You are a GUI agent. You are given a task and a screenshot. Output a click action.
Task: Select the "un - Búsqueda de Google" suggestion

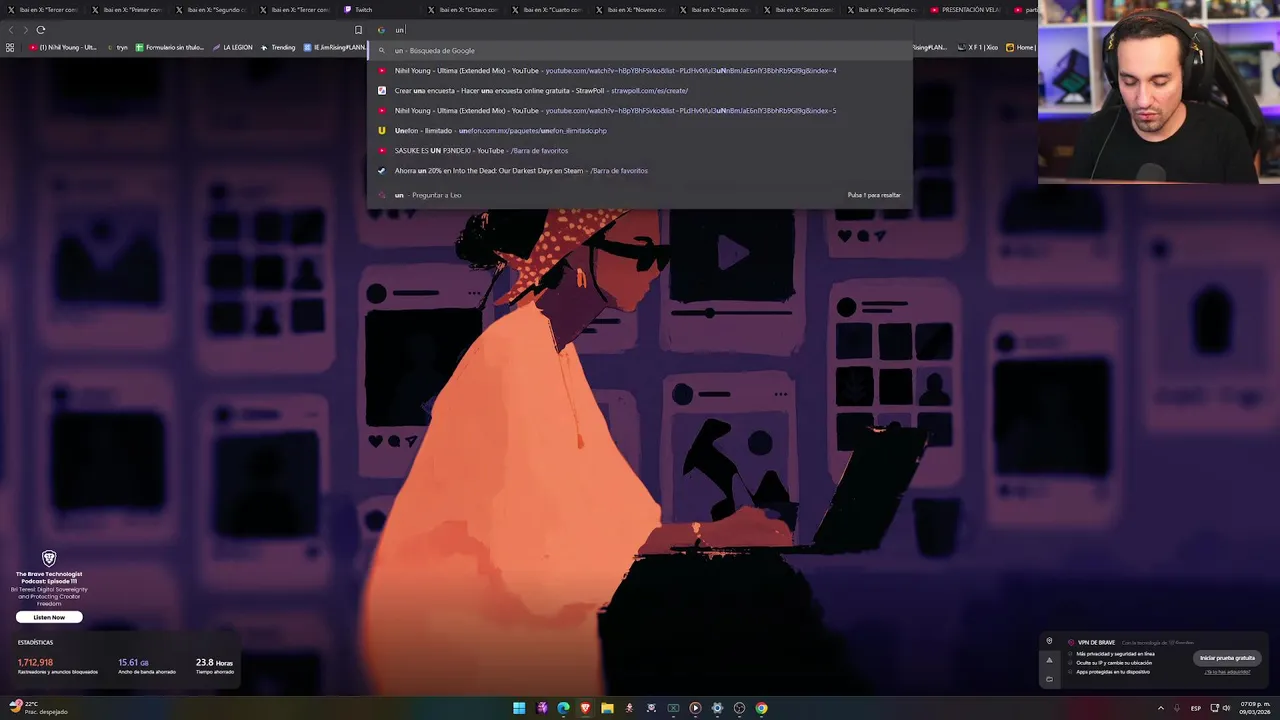(640, 50)
